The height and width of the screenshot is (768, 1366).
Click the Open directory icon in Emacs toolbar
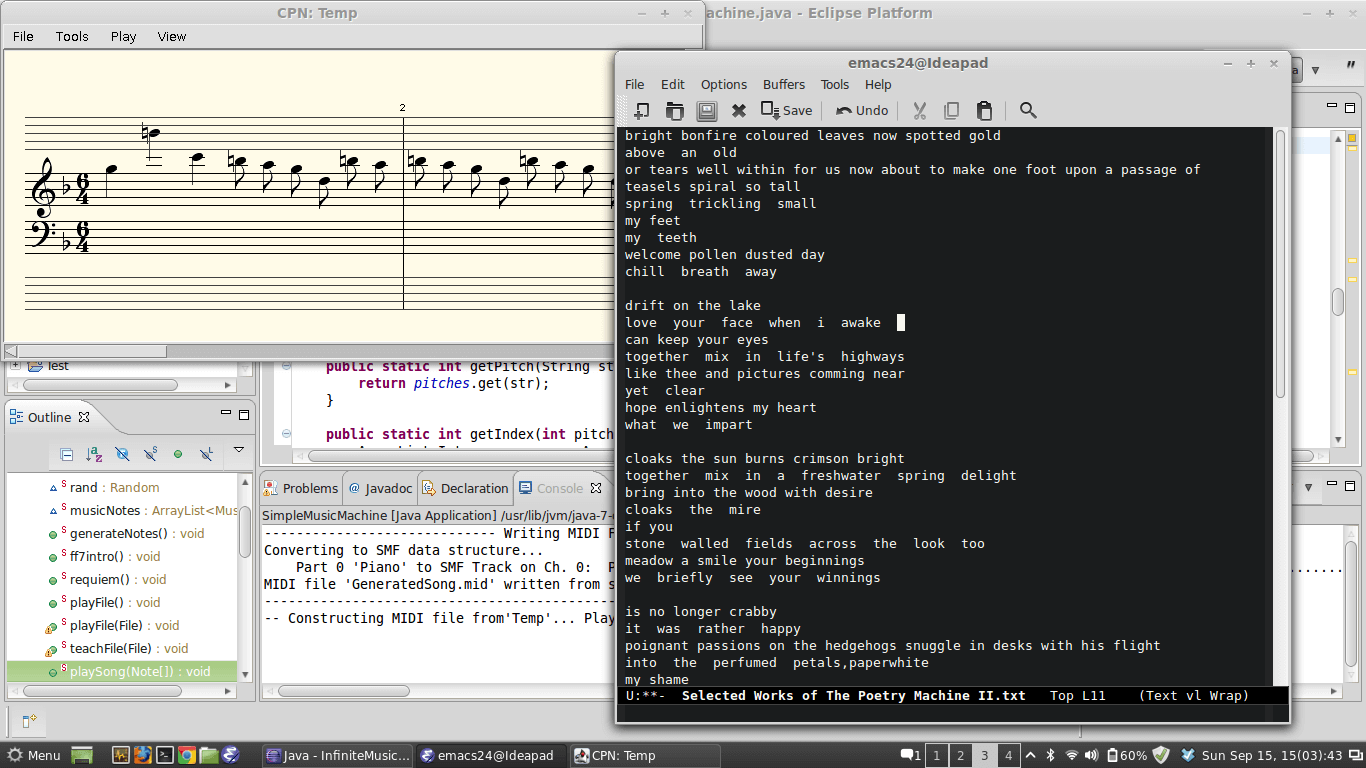pyautogui.click(x=675, y=111)
